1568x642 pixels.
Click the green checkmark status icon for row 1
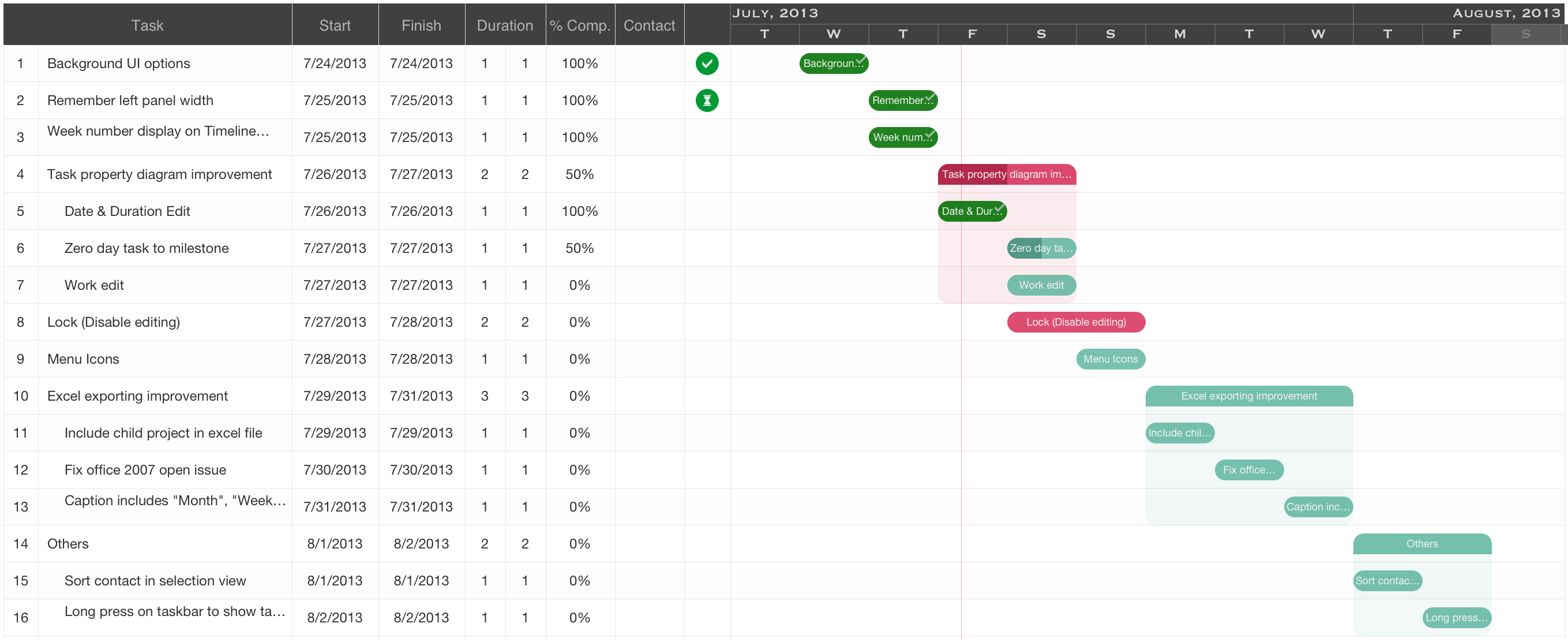click(707, 64)
